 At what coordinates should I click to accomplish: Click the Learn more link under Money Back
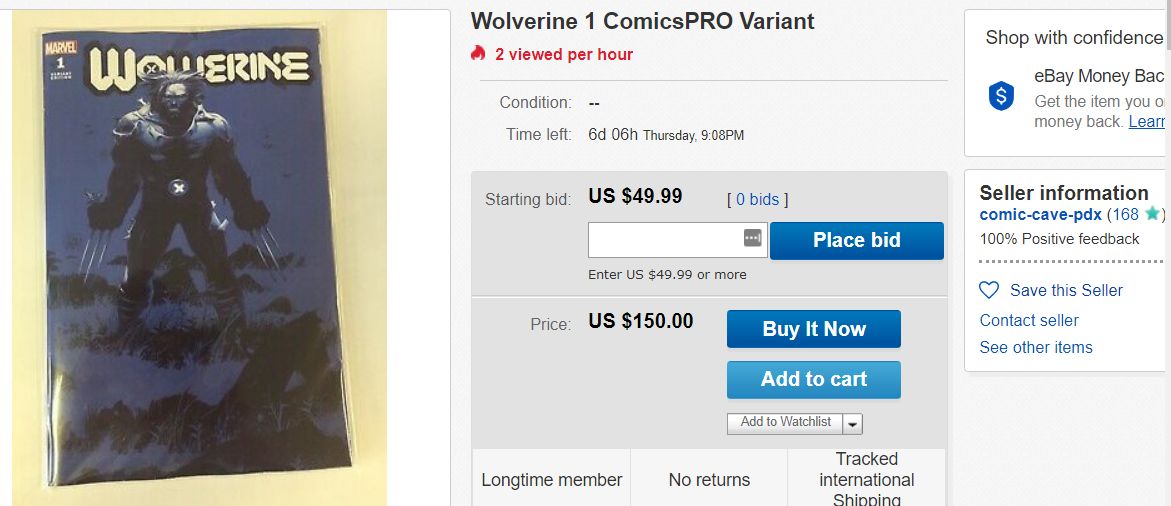pyautogui.click(x=1147, y=121)
